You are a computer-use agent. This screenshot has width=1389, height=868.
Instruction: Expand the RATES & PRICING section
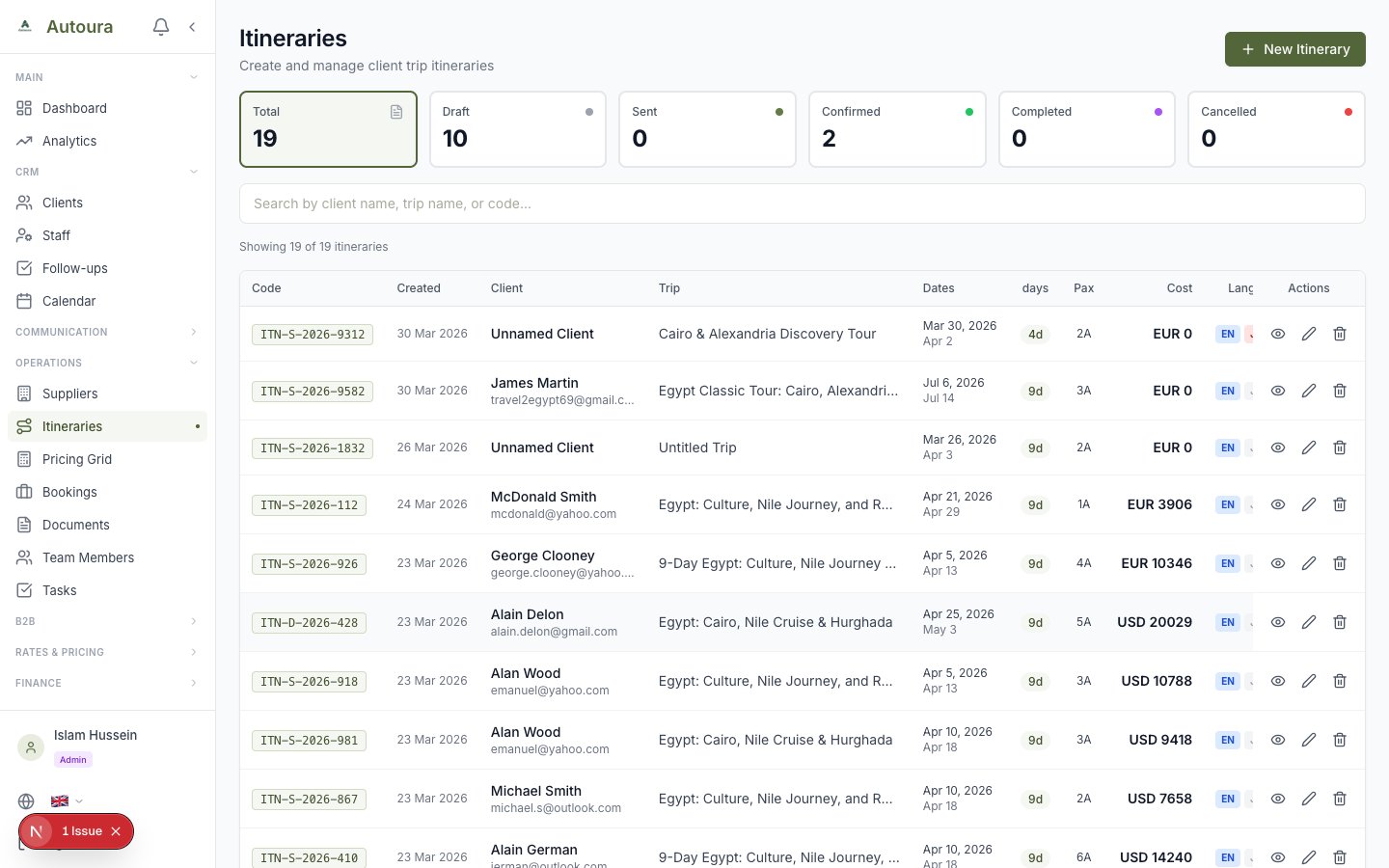(x=107, y=652)
